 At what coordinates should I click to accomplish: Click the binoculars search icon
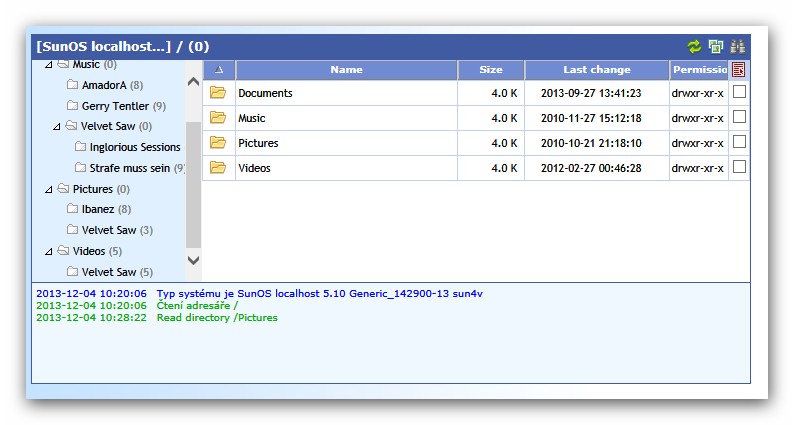(x=738, y=47)
